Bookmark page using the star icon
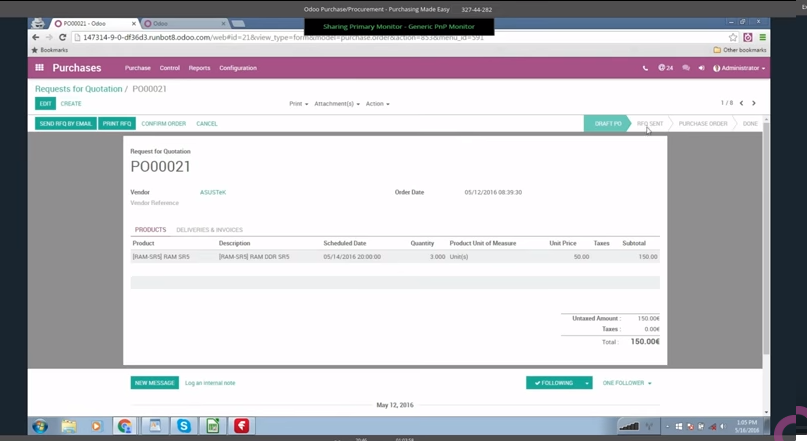The height and width of the screenshot is (441, 807). [733, 37]
